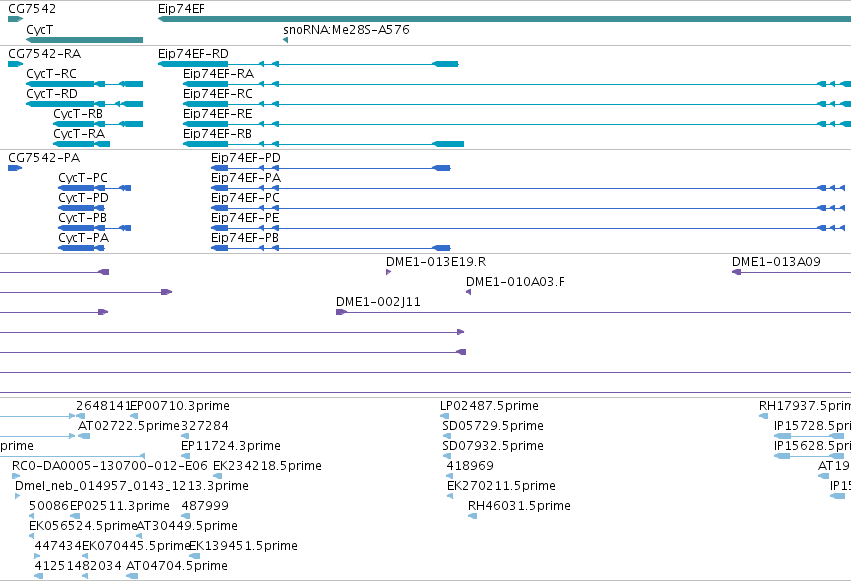Open the DME1-010A03.F clone label
Image resolution: width=851 pixels, height=581 pixels.
[515, 282]
